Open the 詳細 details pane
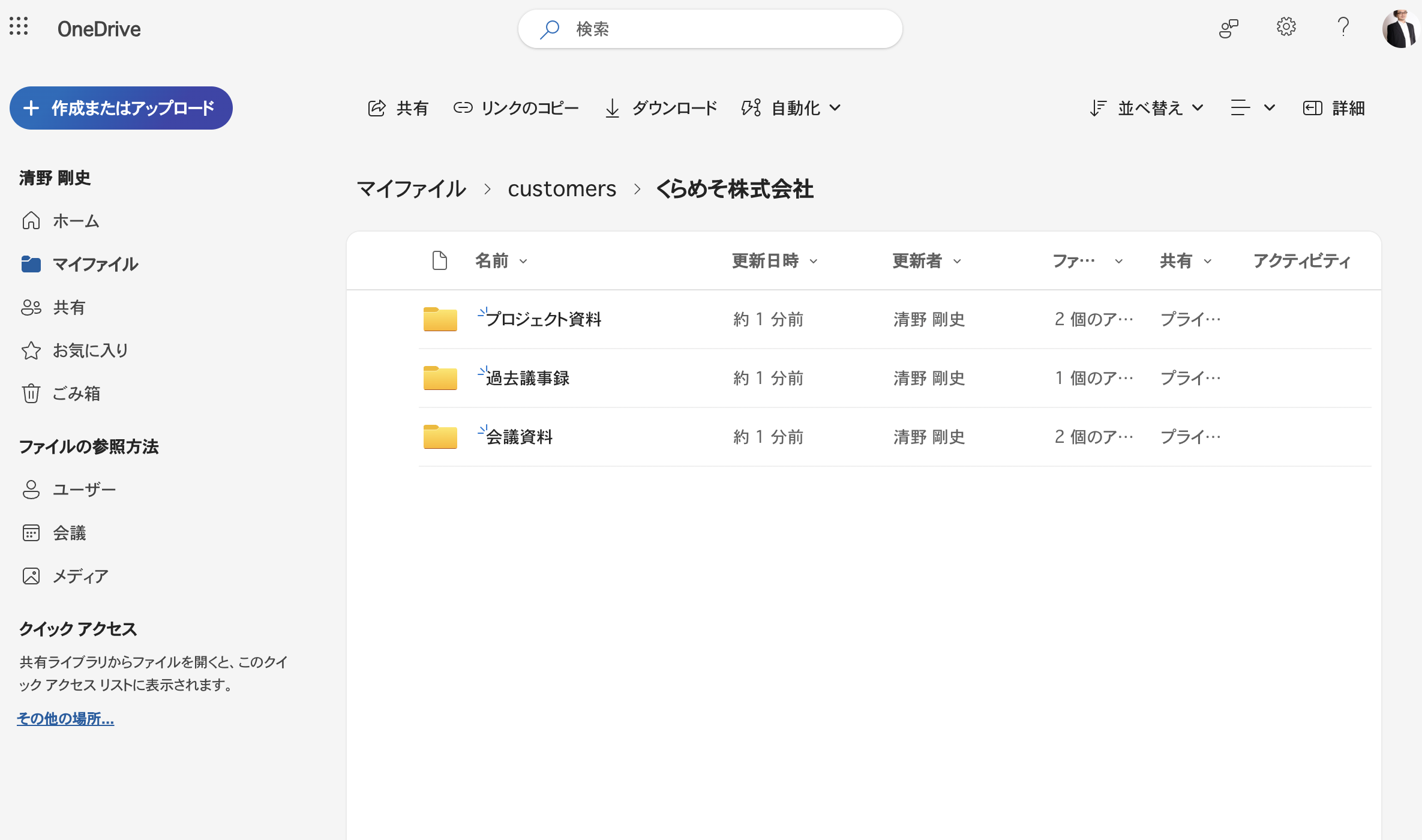Image resolution: width=1422 pixels, height=840 pixels. point(1334,108)
